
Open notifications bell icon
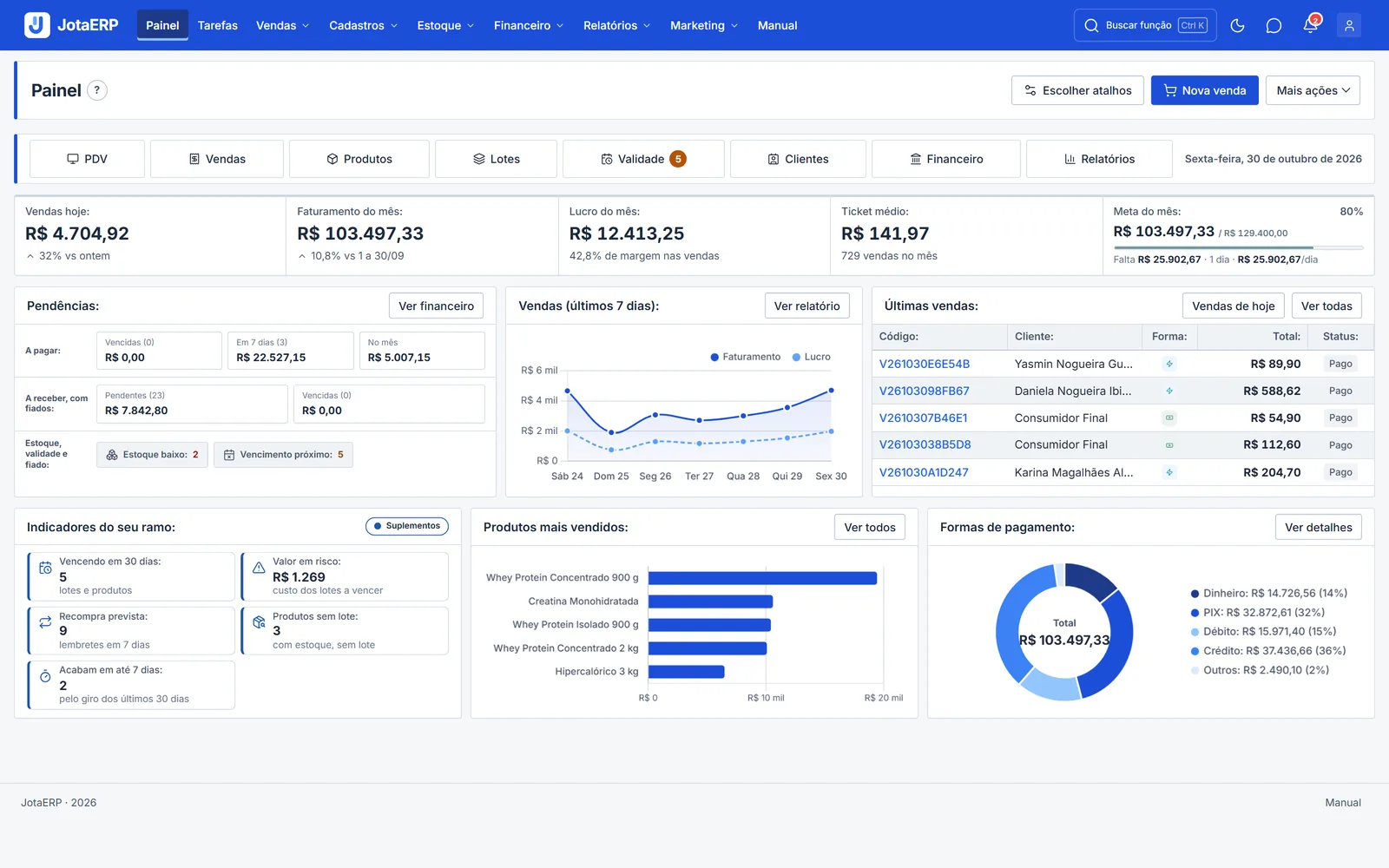pyautogui.click(x=1311, y=26)
